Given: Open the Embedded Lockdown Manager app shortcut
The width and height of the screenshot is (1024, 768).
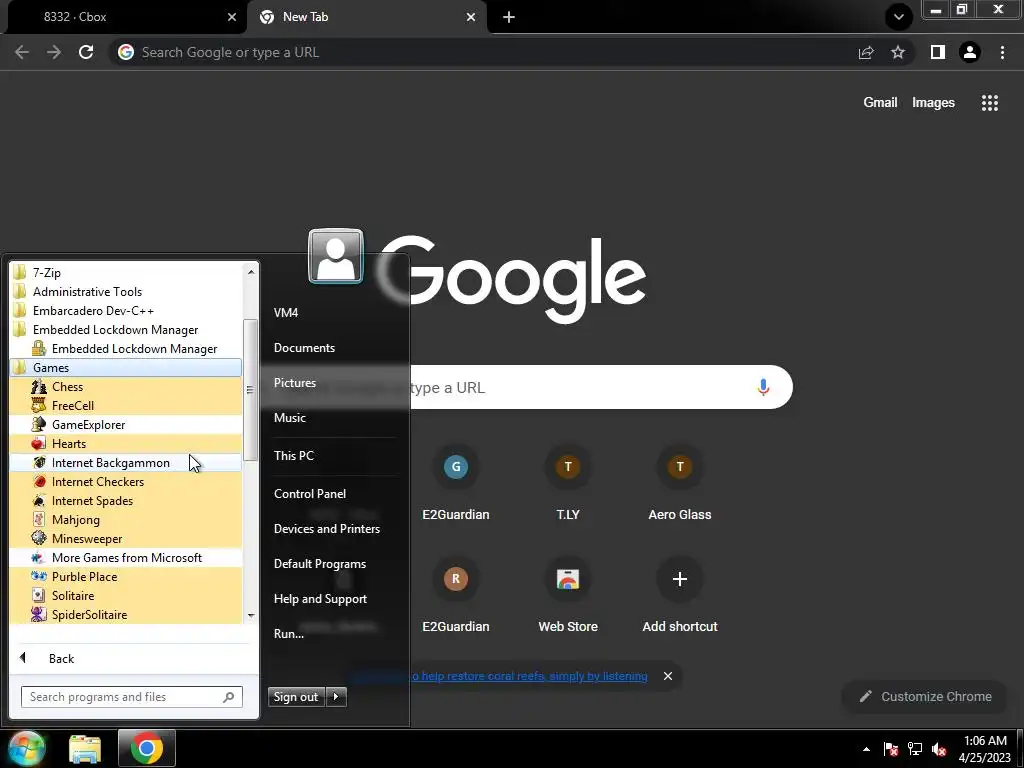Looking at the screenshot, I should 126,349.
